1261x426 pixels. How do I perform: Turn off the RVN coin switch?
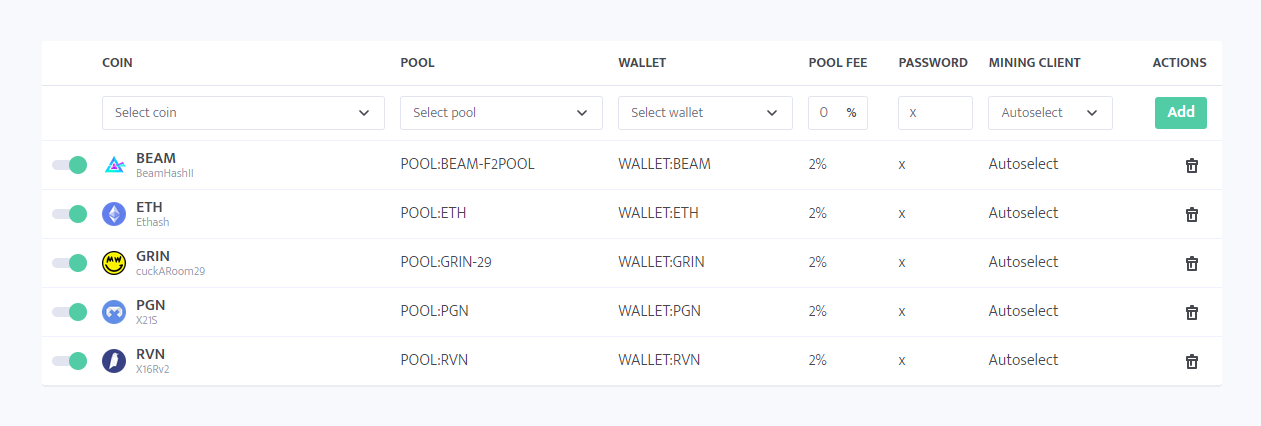click(x=70, y=361)
